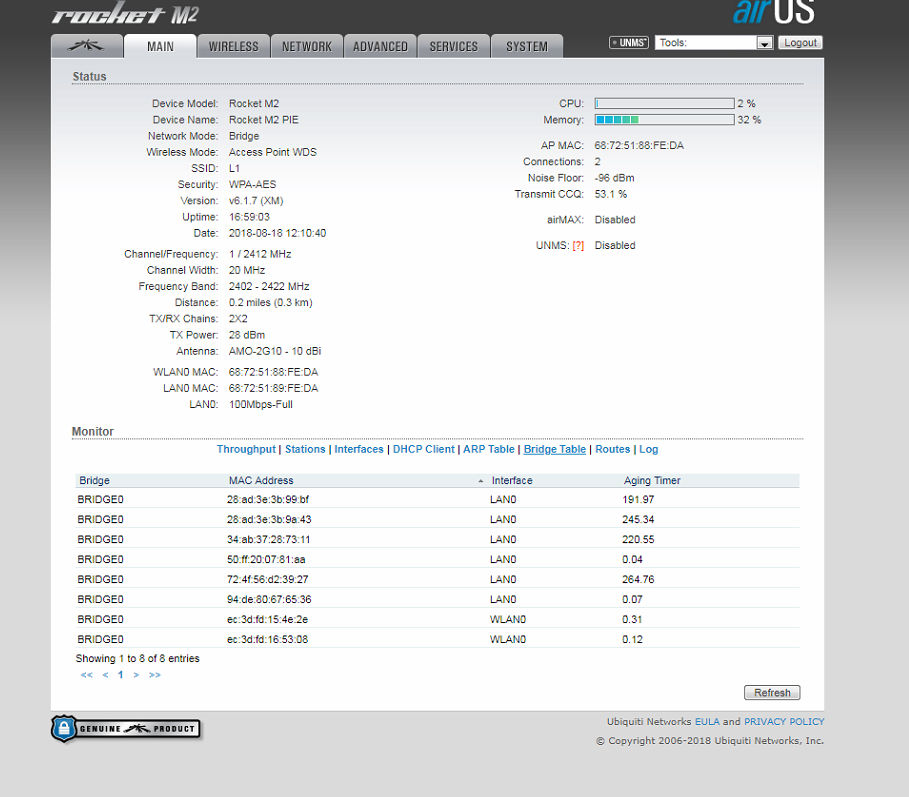Open the Interfaces monitor link

tap(359, 449)
